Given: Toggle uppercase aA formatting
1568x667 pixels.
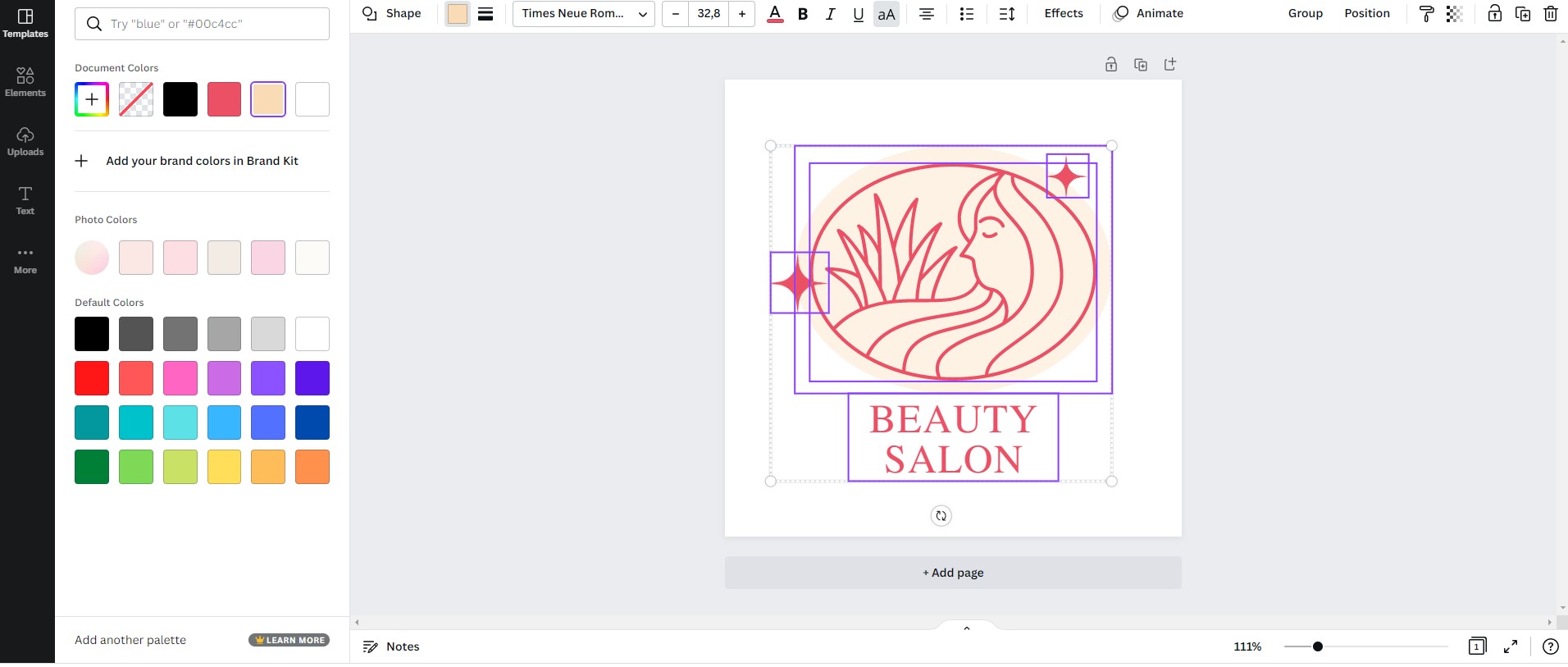Looking at the screenshot, I should pyautogui.click(x=886, y=14).
